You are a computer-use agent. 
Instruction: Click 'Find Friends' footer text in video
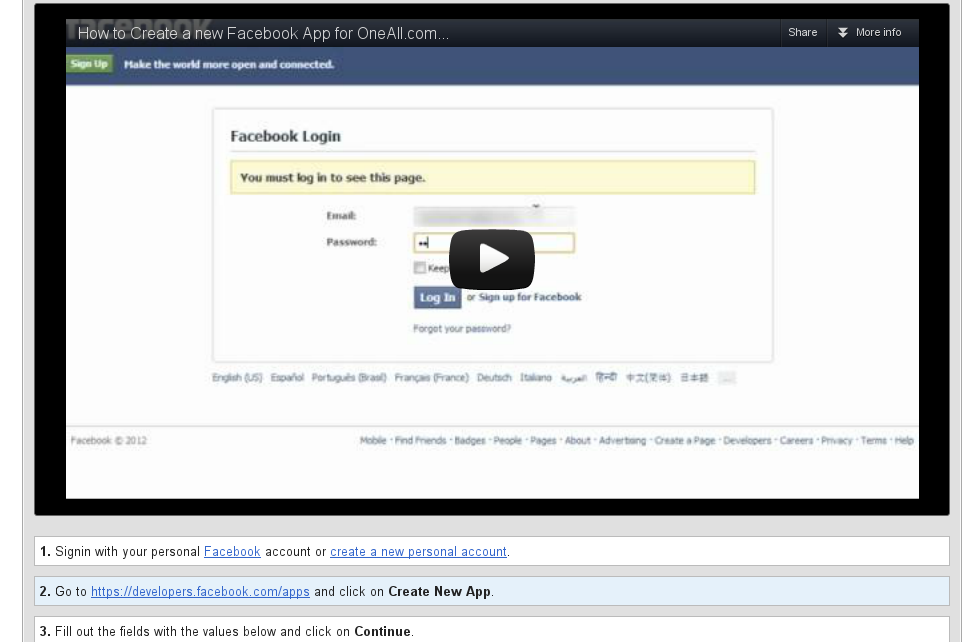(x=421, y=441)
